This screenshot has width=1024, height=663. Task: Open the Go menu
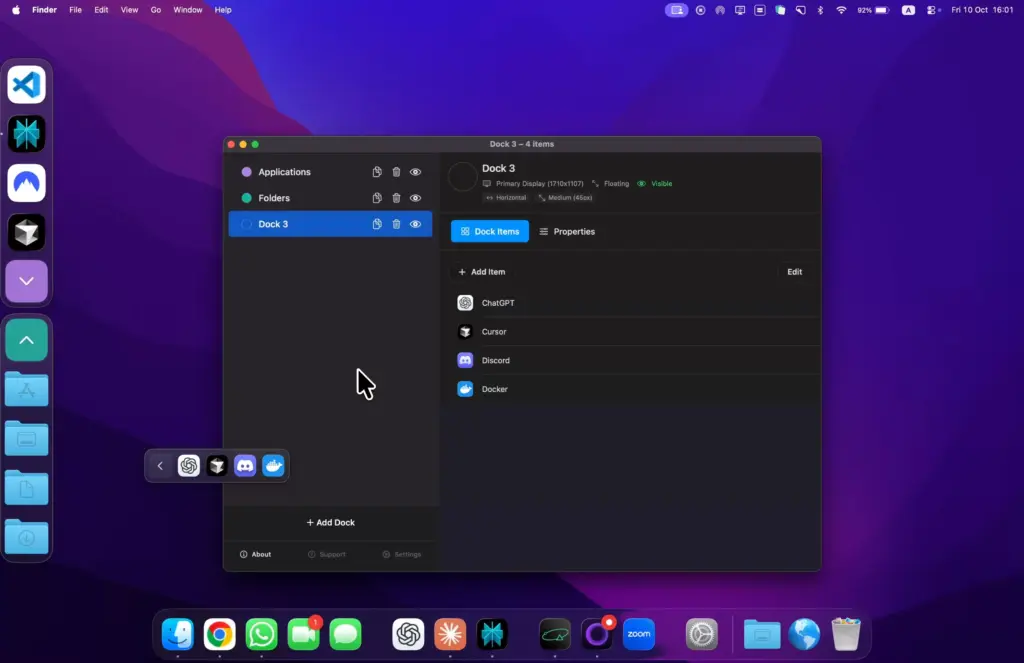pyautogui.click(x=155, y=10)
